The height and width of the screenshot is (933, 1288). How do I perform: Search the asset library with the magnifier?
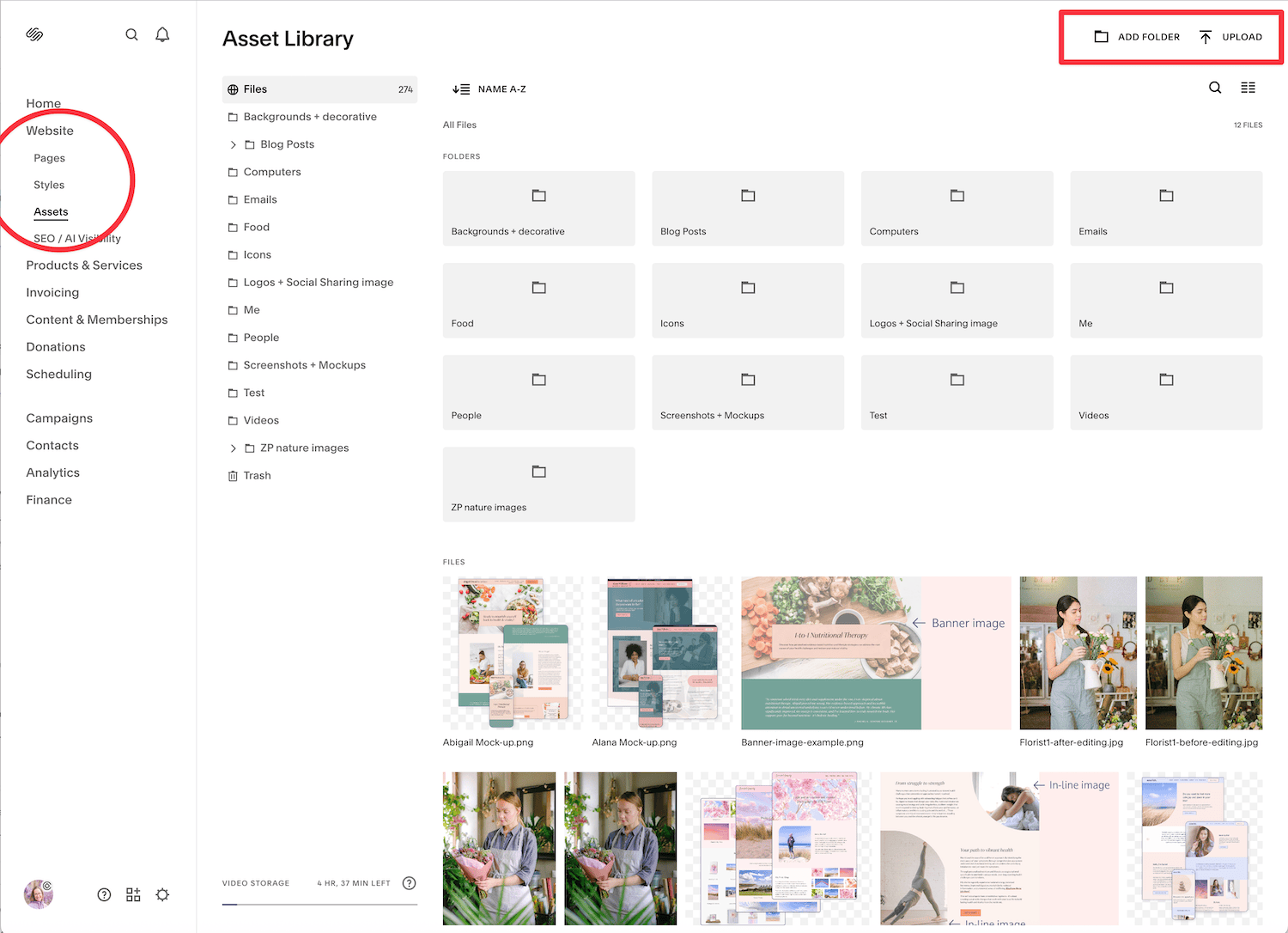coord(1215,87)
